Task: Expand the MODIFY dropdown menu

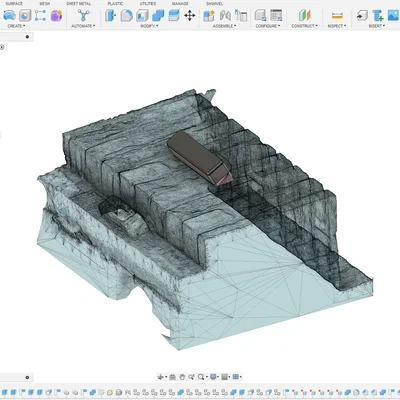Action: (x=149, y=26)
